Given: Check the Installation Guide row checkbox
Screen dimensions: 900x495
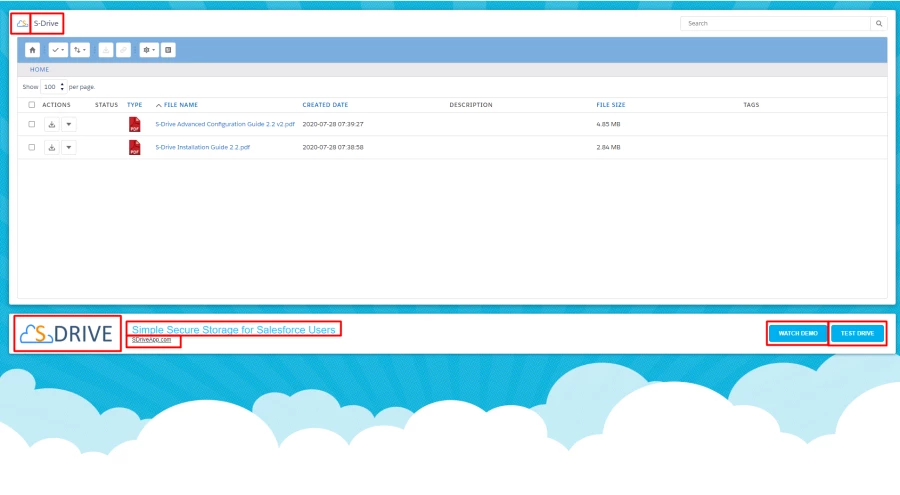Looking at the screenshot, I should point(32,147).
